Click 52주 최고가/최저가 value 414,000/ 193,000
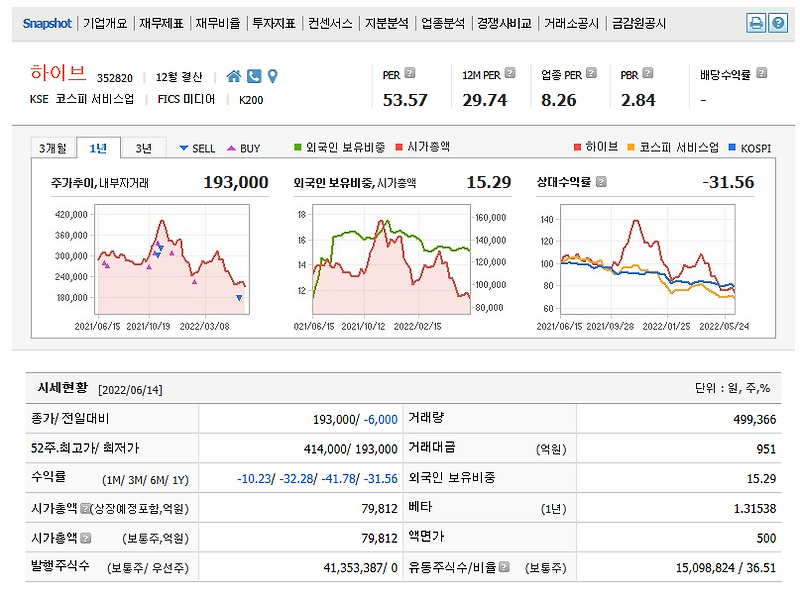Image resolution: width=800 pixels, height=595 pixels. point(351,449)
